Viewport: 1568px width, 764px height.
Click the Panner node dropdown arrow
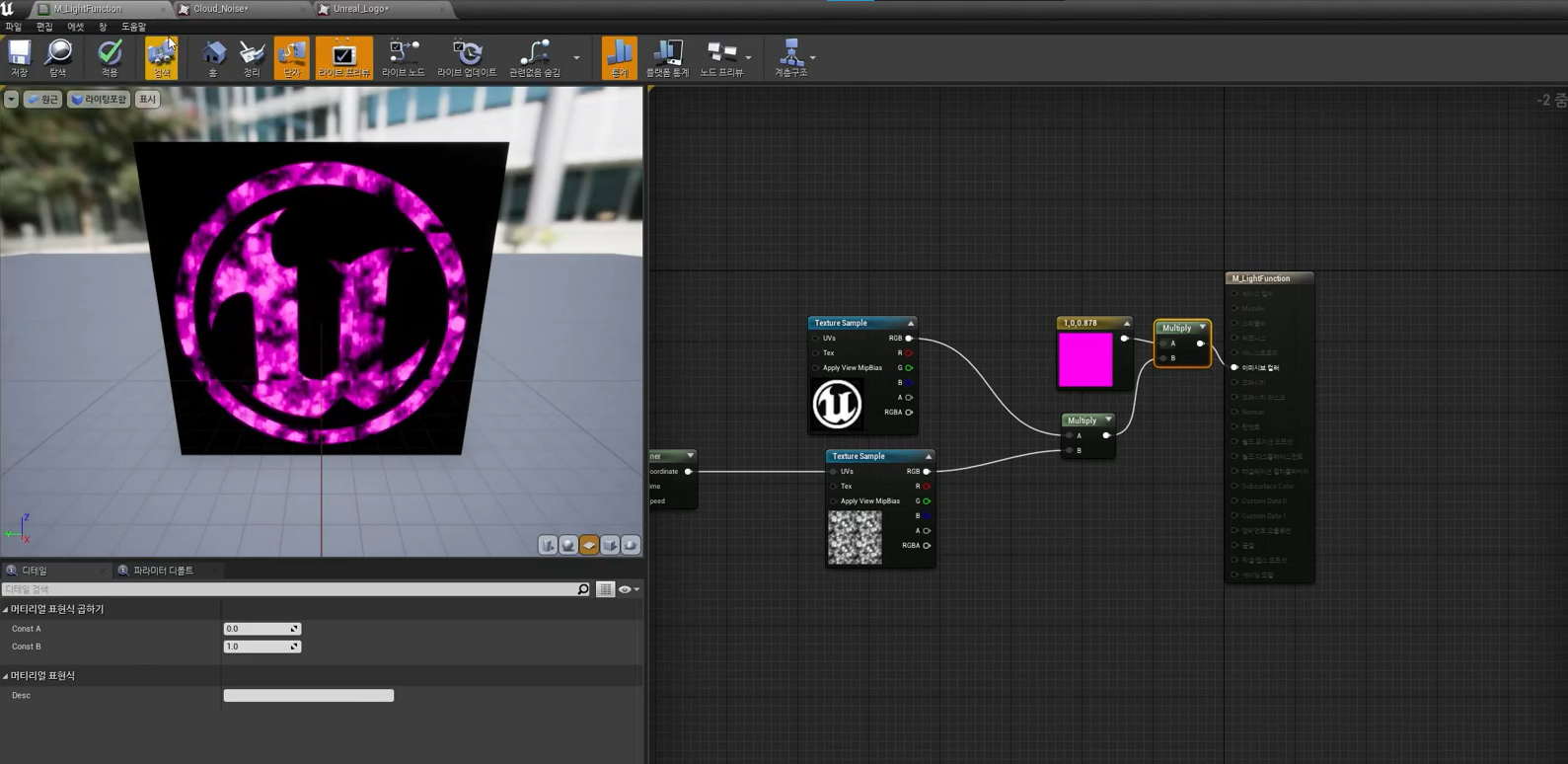pos(690,456)
